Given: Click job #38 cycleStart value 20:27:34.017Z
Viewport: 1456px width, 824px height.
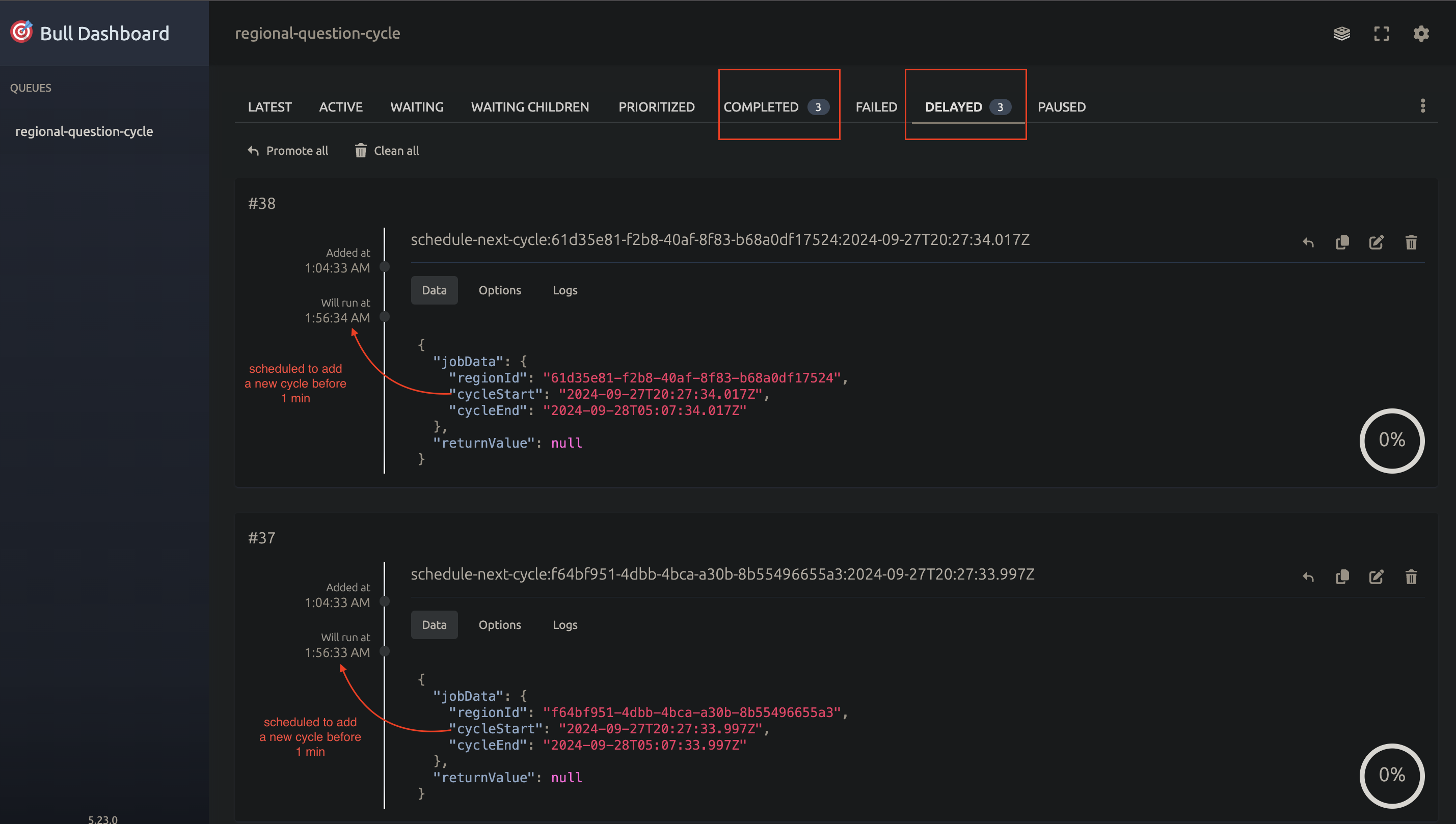Looking at the screenshot, I should pos(661,395).
